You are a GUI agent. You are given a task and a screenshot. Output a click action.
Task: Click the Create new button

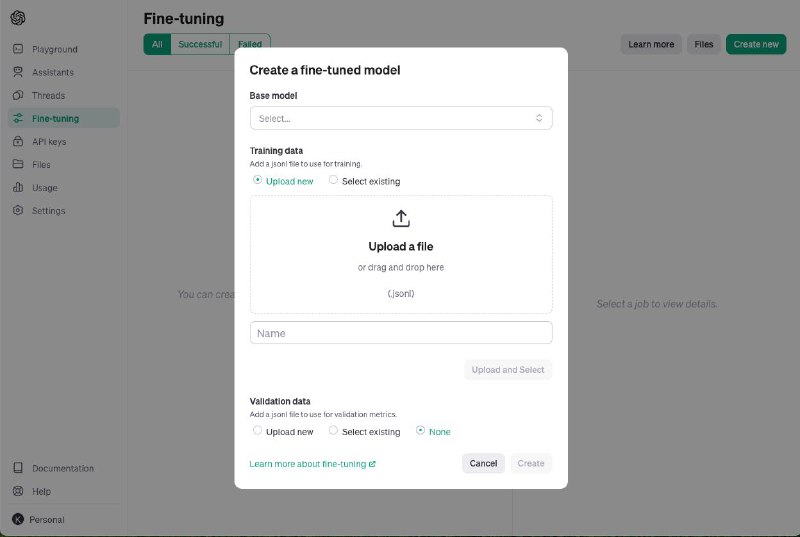[x=756, y=44]
